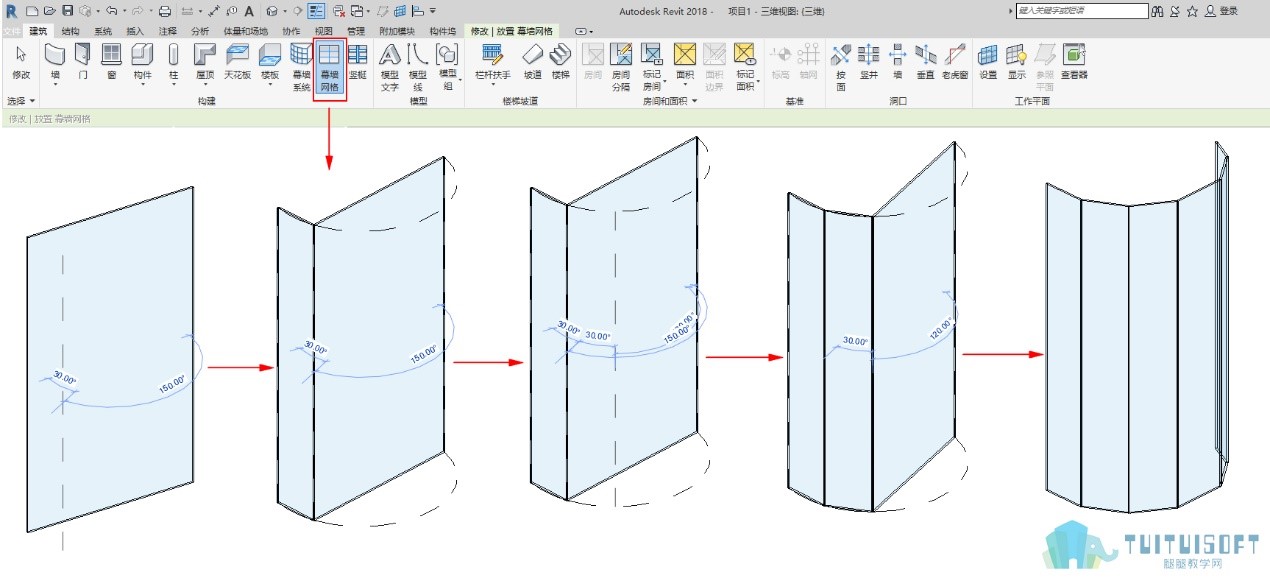Choose the 楼梯 (Stair) tool

pos(560,63)
